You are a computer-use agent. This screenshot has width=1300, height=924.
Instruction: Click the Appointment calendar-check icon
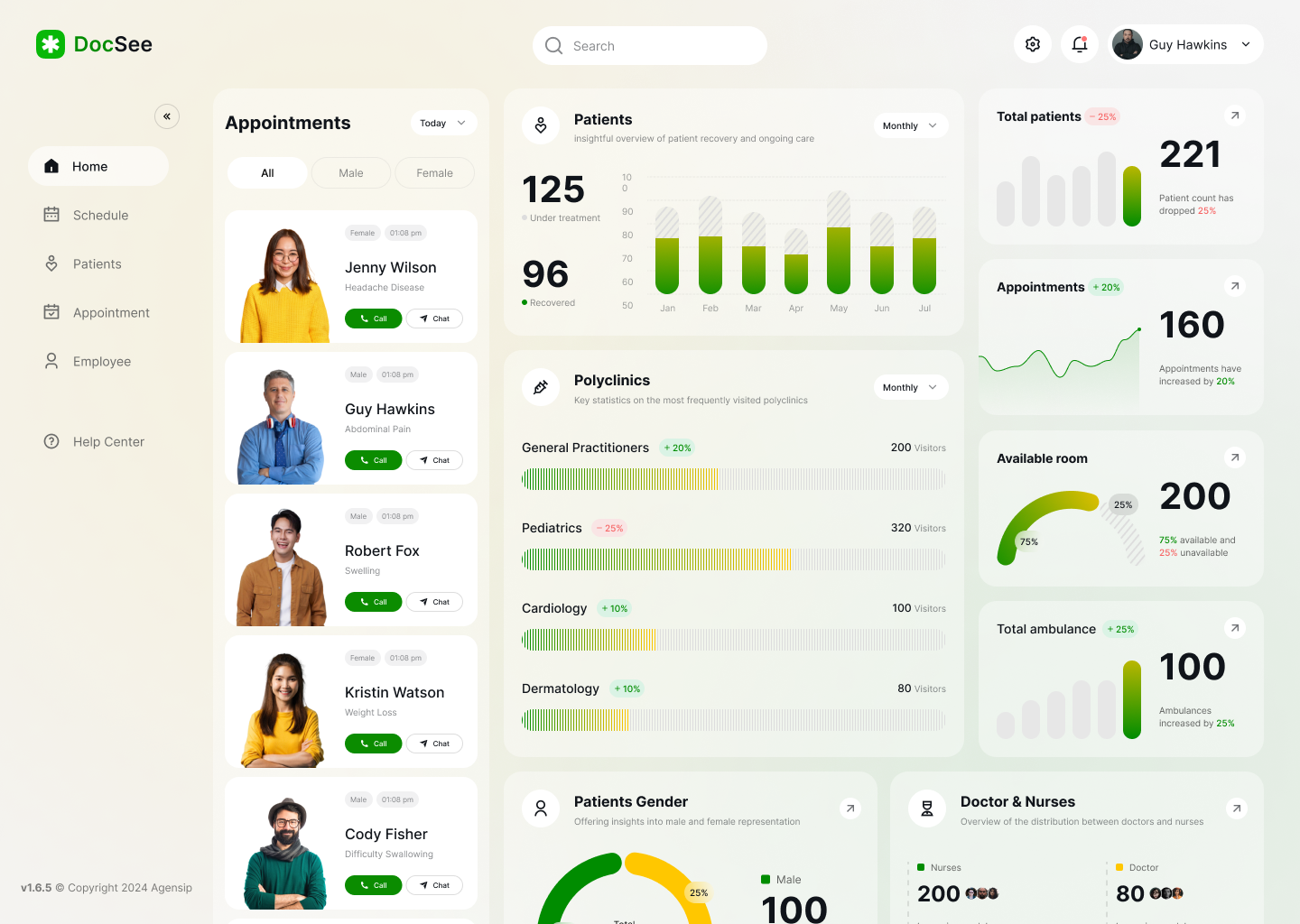pos(51,312)
